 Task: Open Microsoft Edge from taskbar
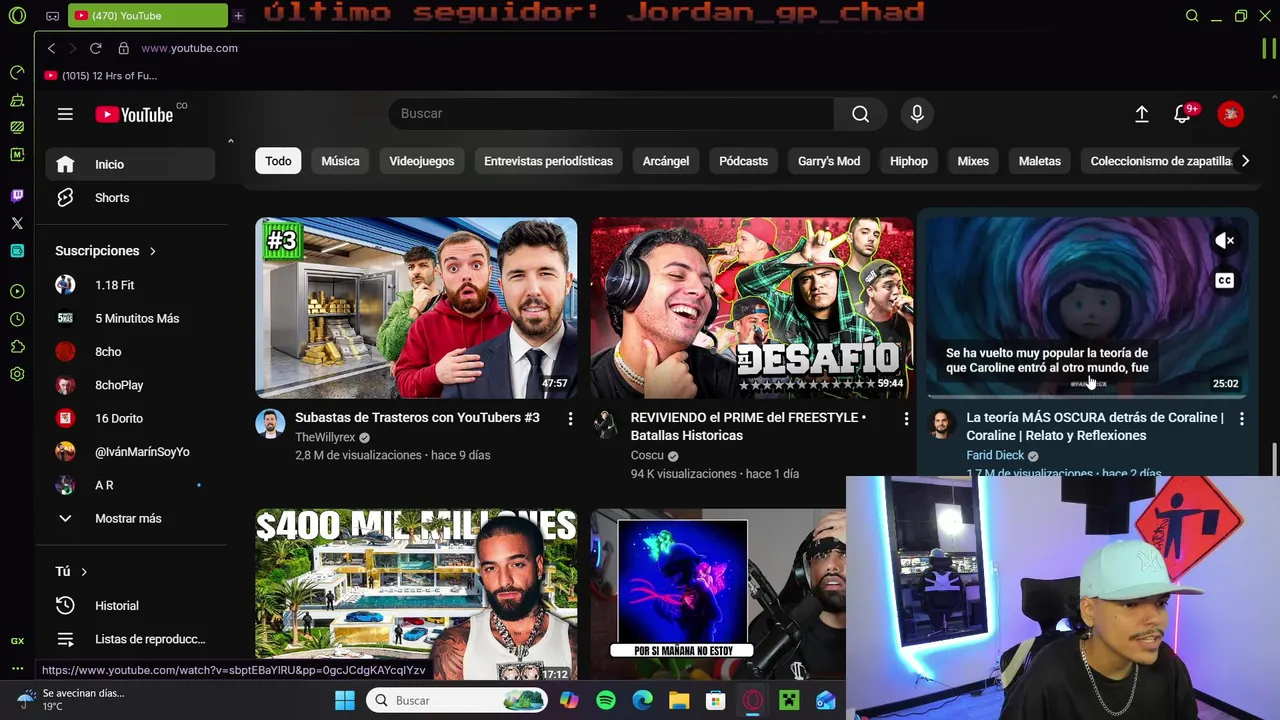pyautogui.click(x=643, y=701)
